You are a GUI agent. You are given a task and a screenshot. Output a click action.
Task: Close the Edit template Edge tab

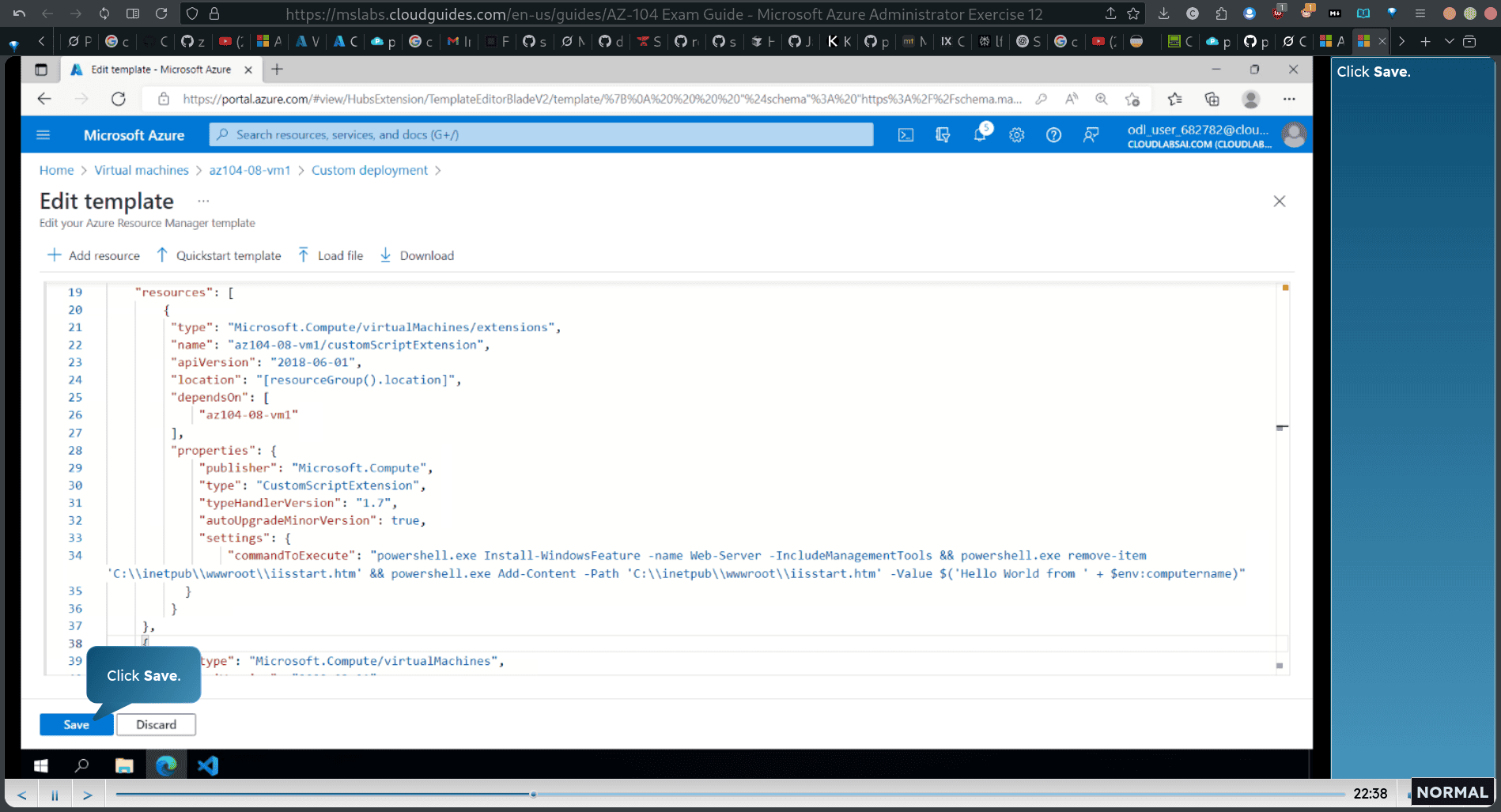tap(248, 70)
